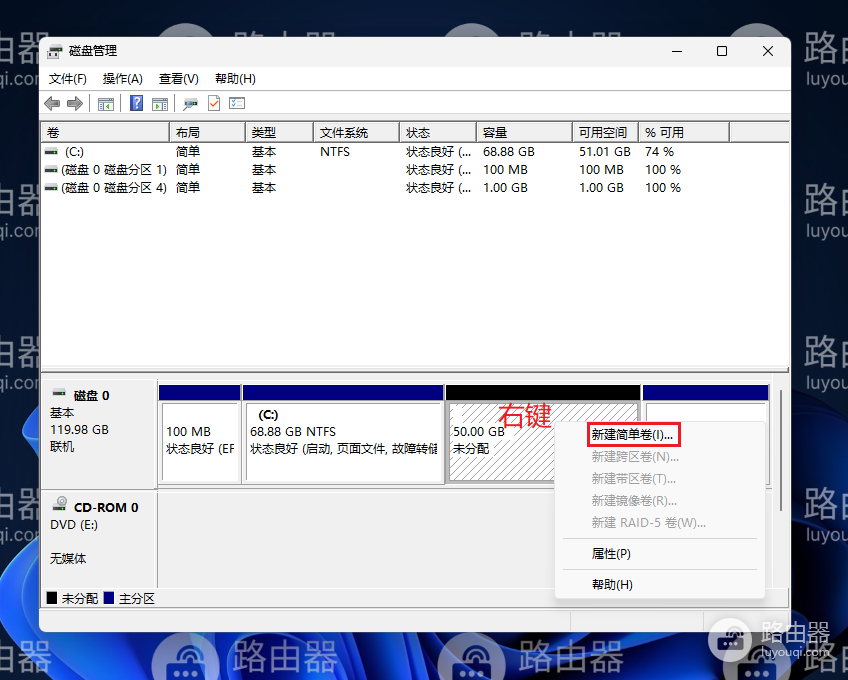Viewport: 848px width, 680px height.
Task: Click the 74 % available cell
Action: pos(659,152)
